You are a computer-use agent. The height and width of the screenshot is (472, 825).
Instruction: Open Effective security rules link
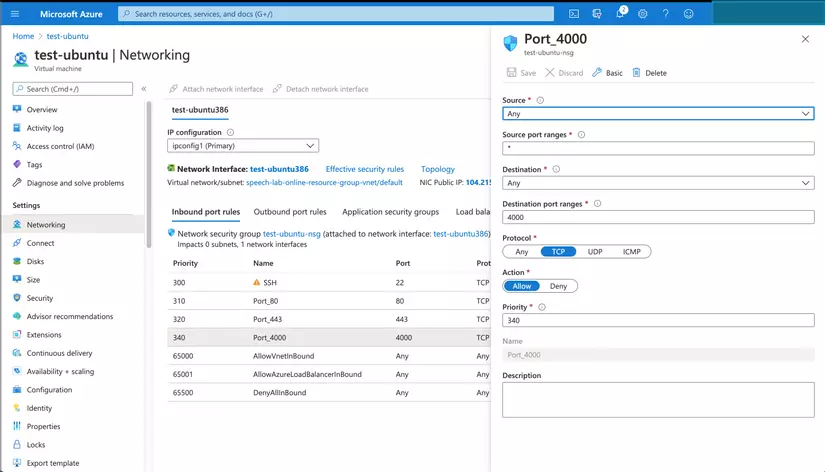point(365,169)
